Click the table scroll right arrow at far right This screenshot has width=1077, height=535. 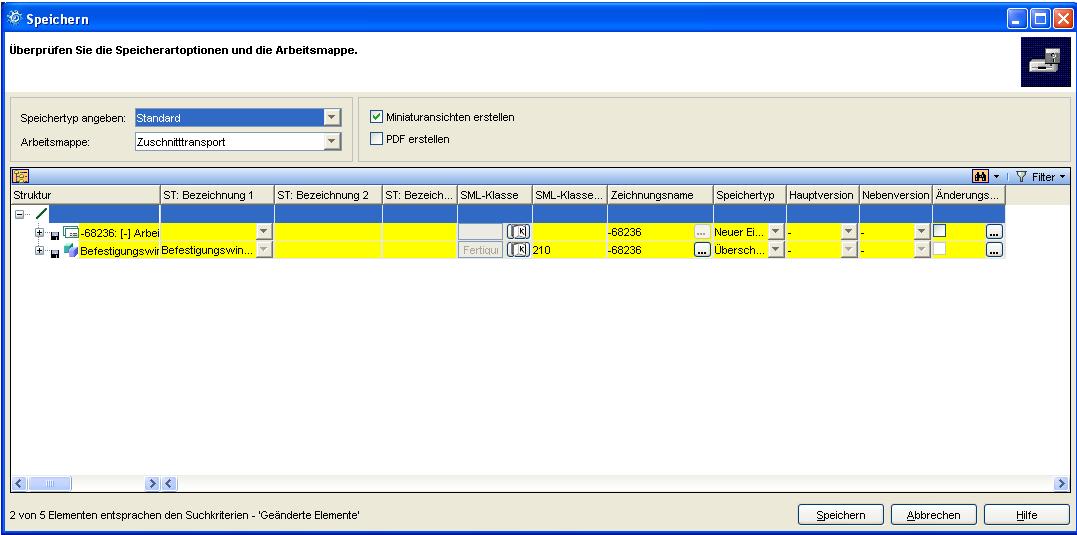coord(1061,483)
